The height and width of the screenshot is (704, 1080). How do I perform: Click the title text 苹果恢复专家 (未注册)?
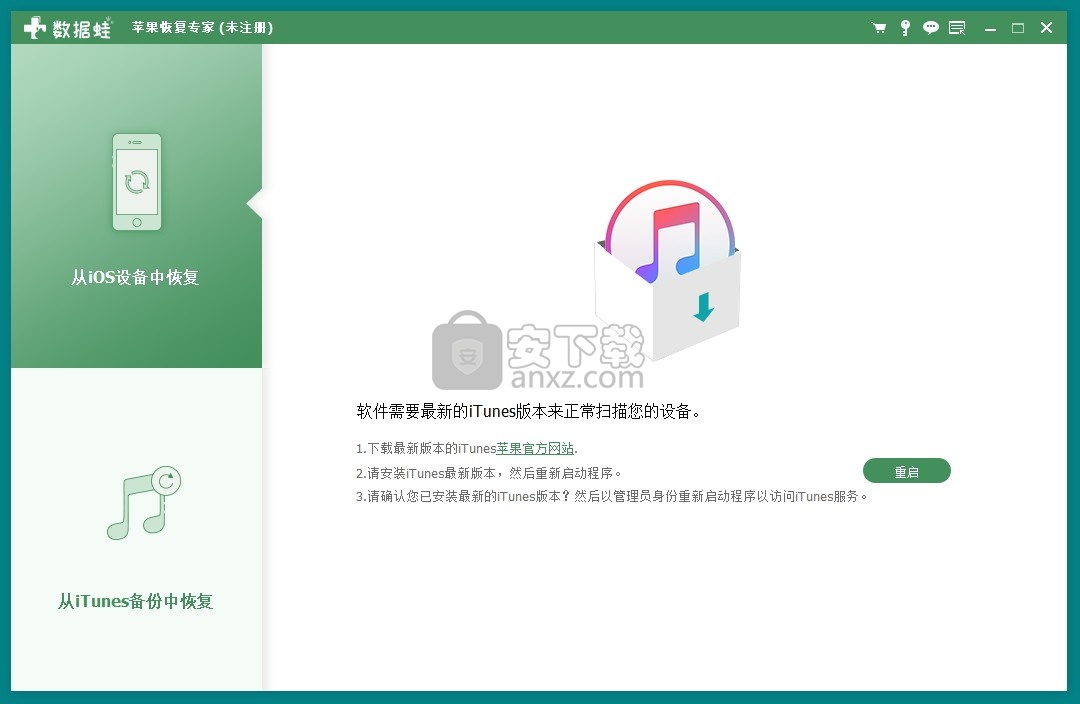(202, 28)
